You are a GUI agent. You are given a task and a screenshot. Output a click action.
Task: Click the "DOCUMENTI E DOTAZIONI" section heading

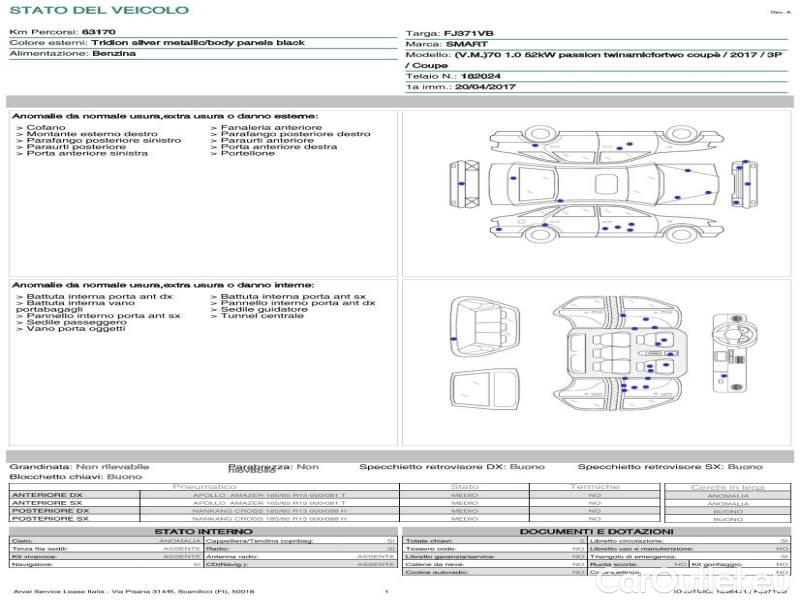click(x=596, y=531)
